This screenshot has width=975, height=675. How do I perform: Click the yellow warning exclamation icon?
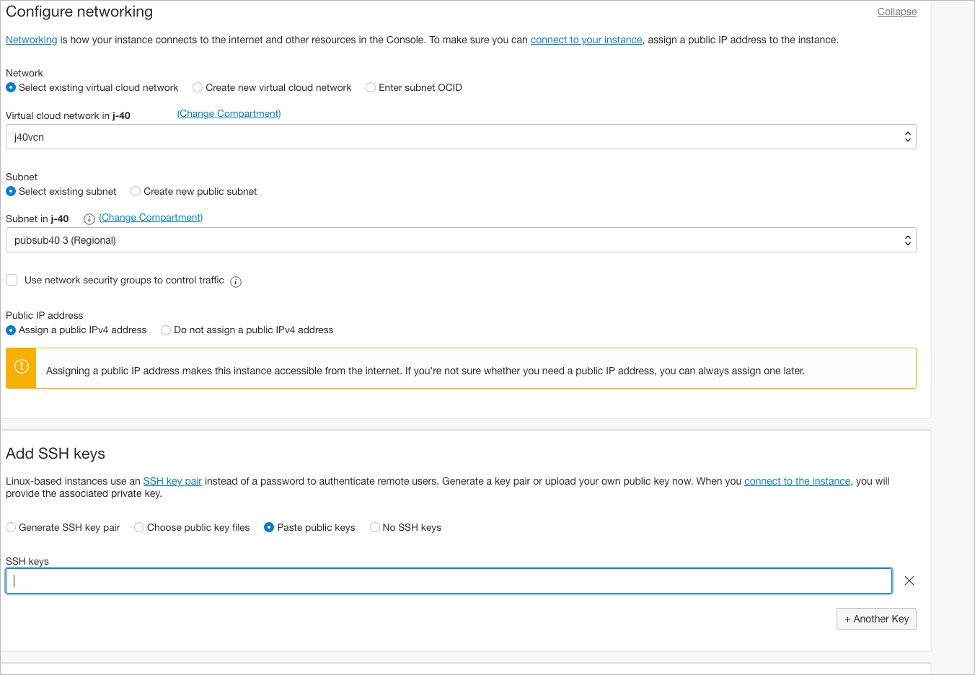point(21,368)
